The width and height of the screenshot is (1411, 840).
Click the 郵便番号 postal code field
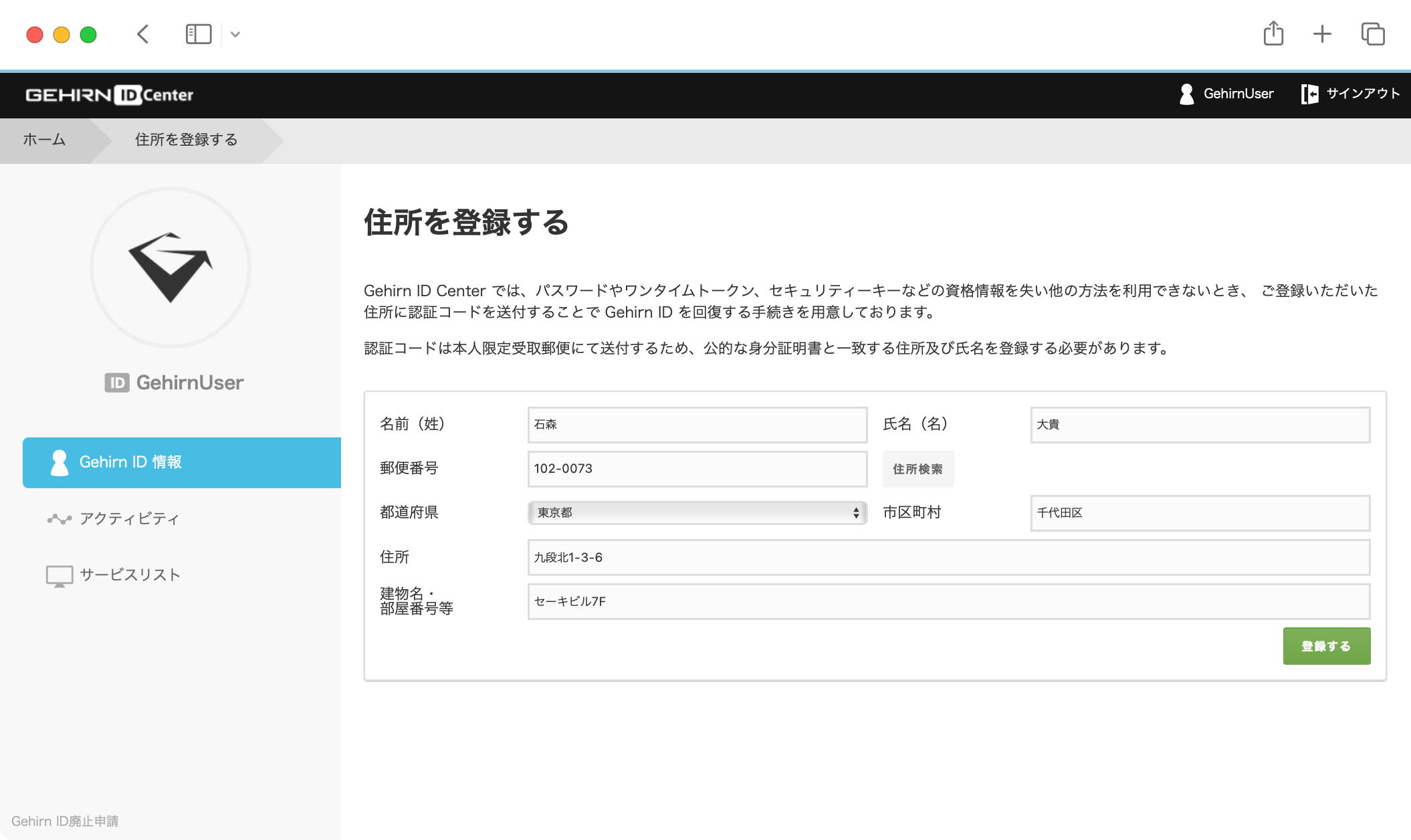pos(697,469)
